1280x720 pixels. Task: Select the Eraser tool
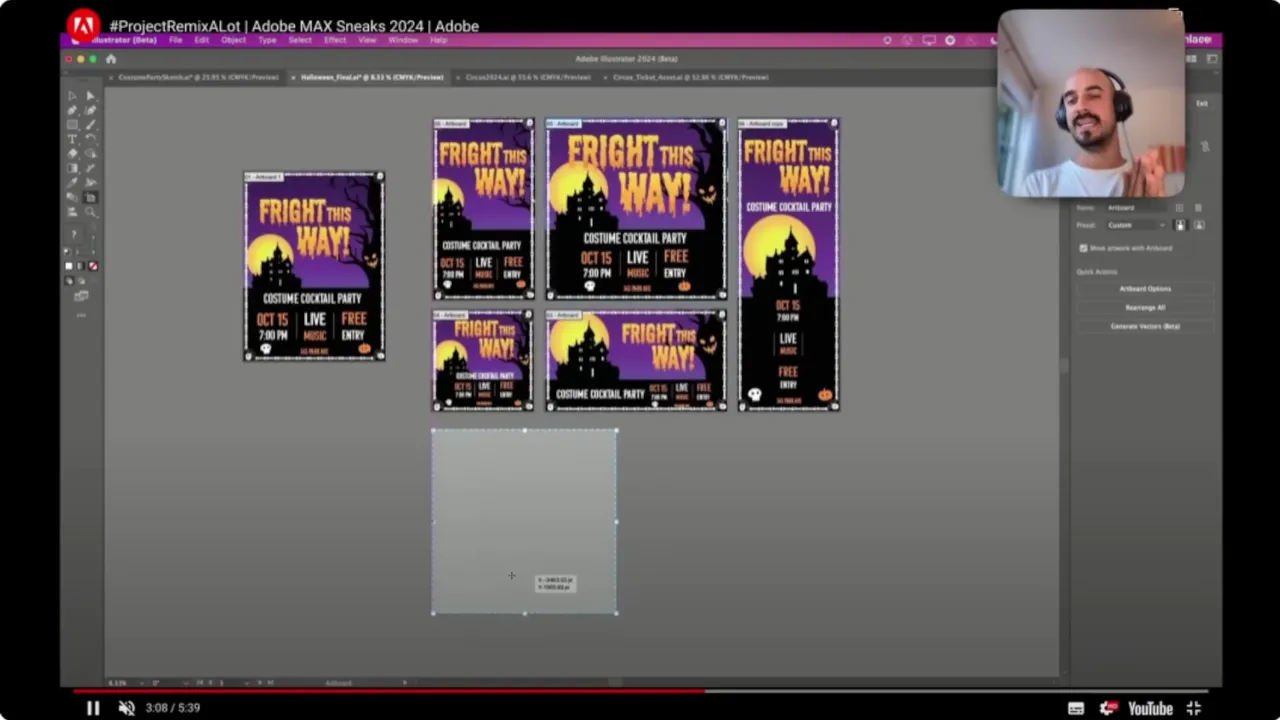point(72,153)
